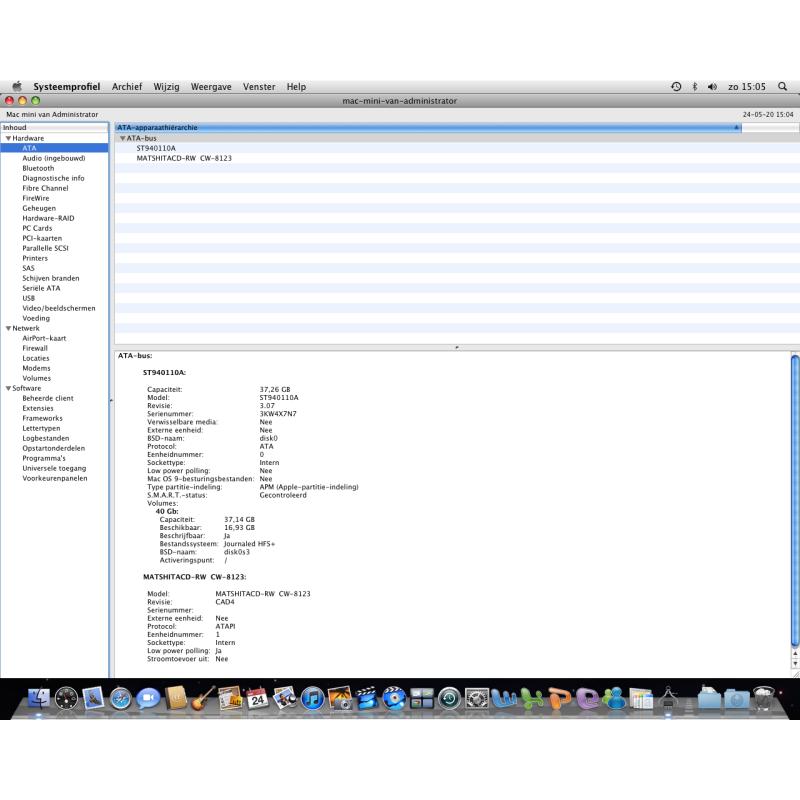The image size is (800, 800).
Task: Open the Help menu
Action: coord(296,87)
